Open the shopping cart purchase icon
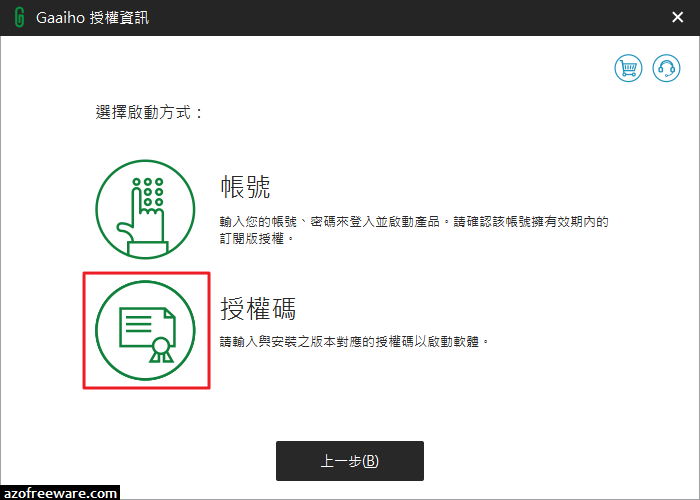Viewport: 700px width, 500px height. (x=628, y=68)
